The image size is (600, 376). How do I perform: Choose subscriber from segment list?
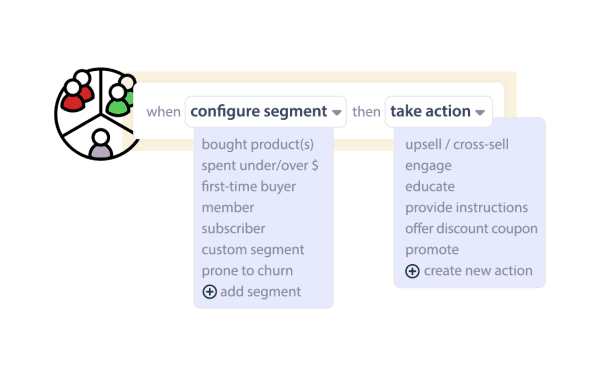pyautogui.click(x=233, y=229)
